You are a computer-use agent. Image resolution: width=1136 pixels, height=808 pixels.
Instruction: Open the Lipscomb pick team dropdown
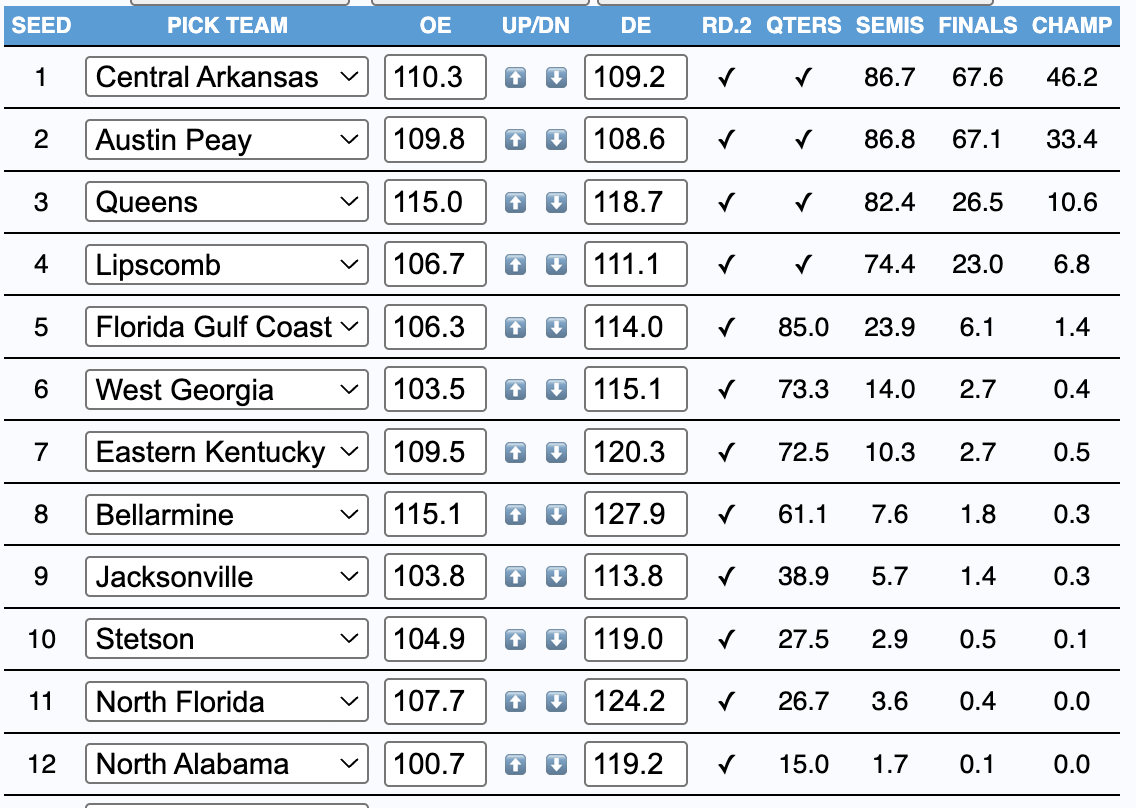point(227,265)
